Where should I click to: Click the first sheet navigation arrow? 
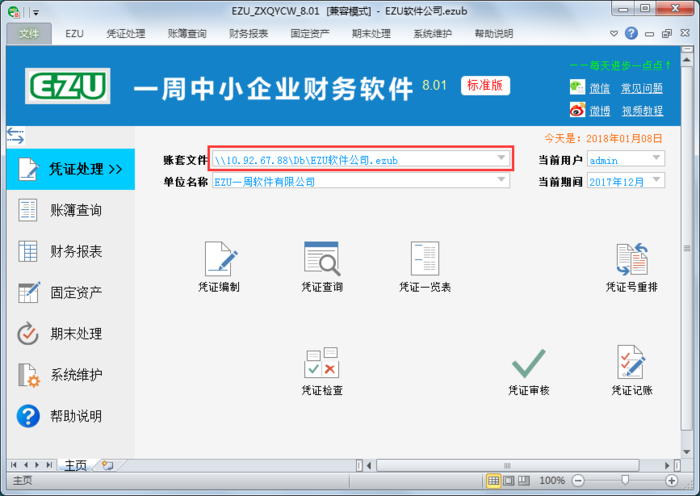pos(13,465)
